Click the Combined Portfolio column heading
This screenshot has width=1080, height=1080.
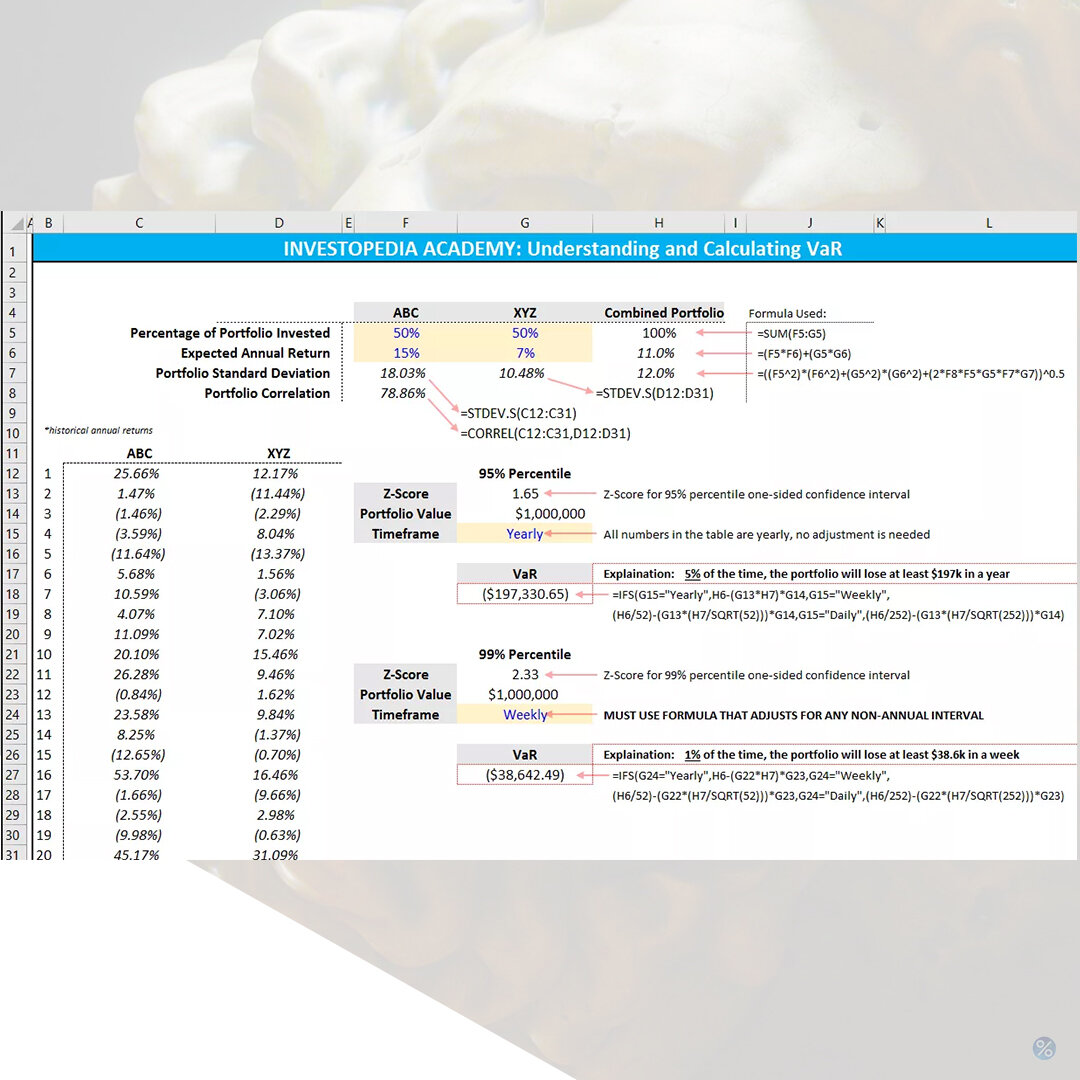[x=664, y=313]
